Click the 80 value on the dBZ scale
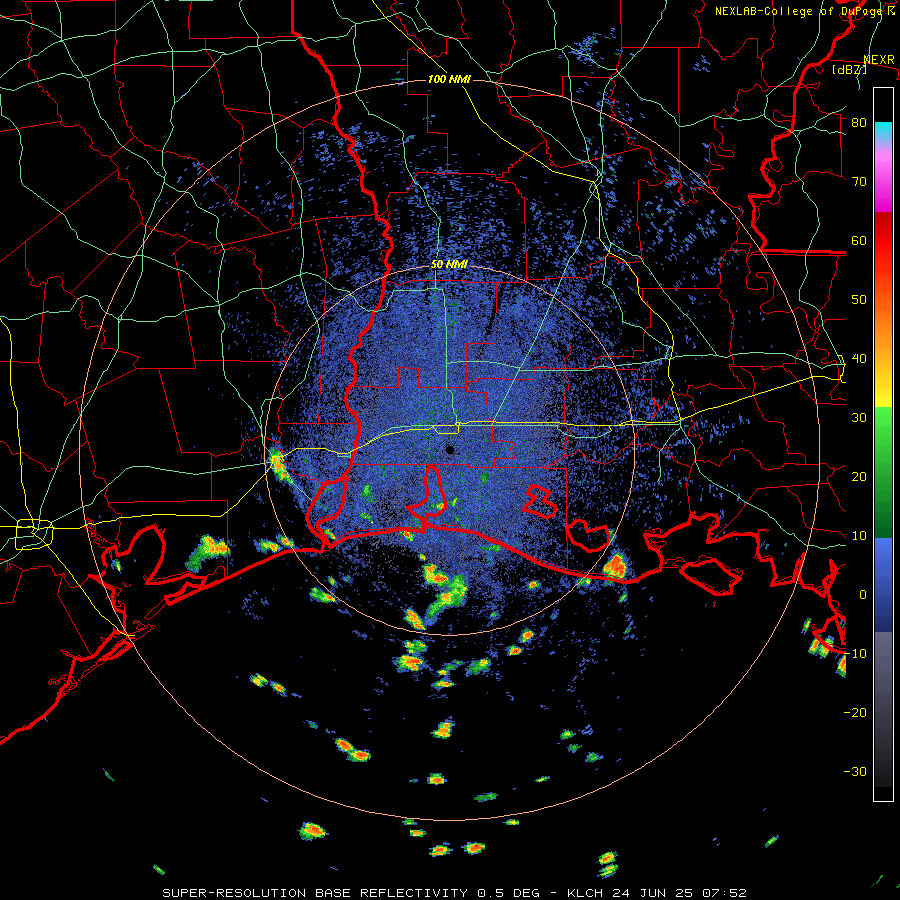Screen dimensions: 900x900 point(859,122)
